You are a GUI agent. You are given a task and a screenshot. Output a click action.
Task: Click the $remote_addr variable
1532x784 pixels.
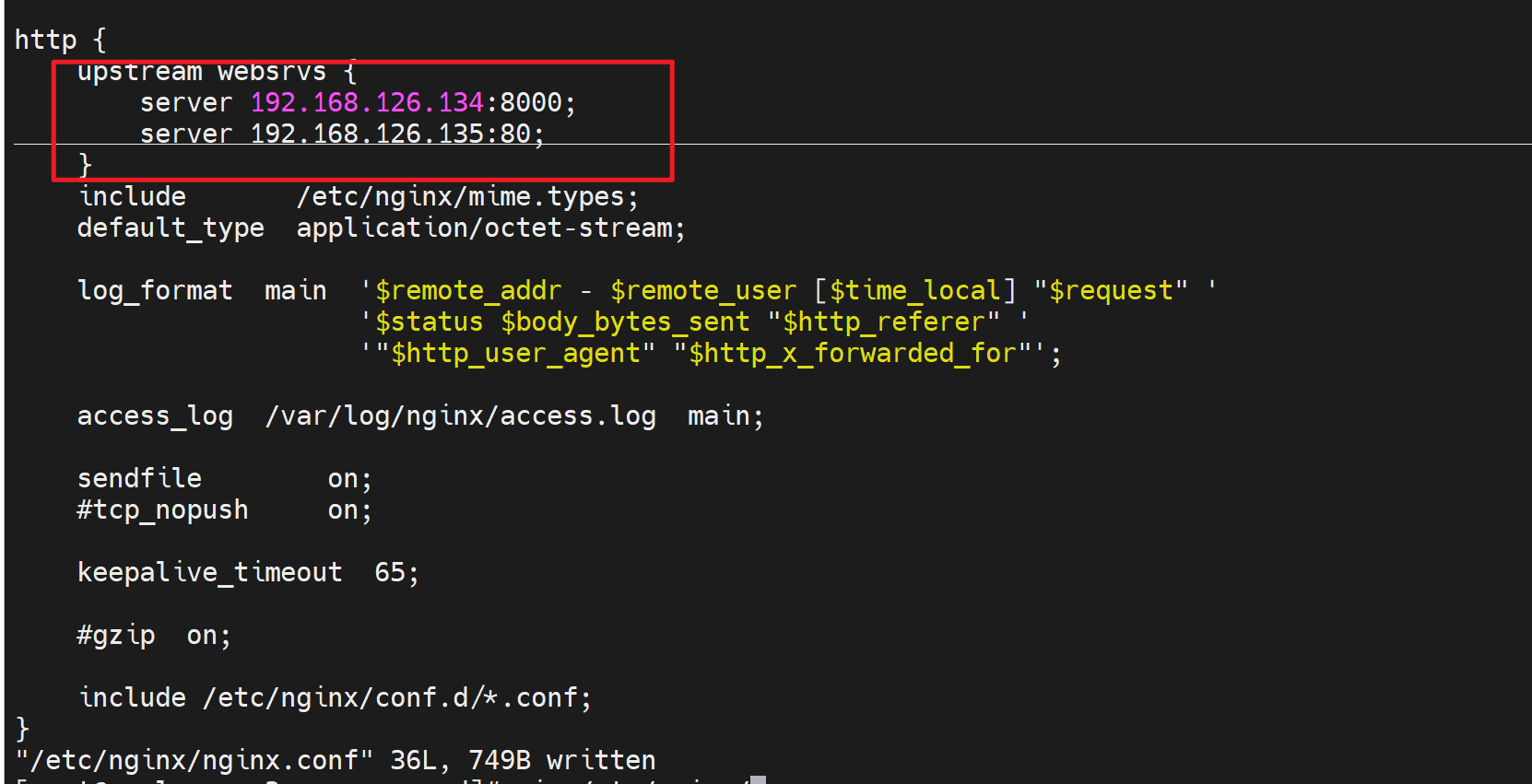[x=468, y=291]
